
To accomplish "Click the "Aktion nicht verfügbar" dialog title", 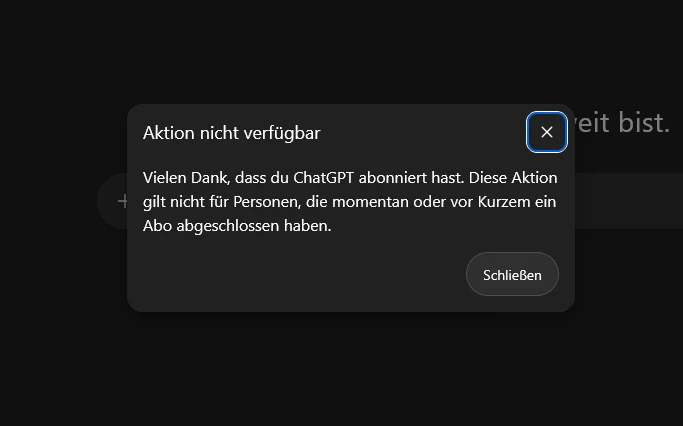I will [232, 133].
